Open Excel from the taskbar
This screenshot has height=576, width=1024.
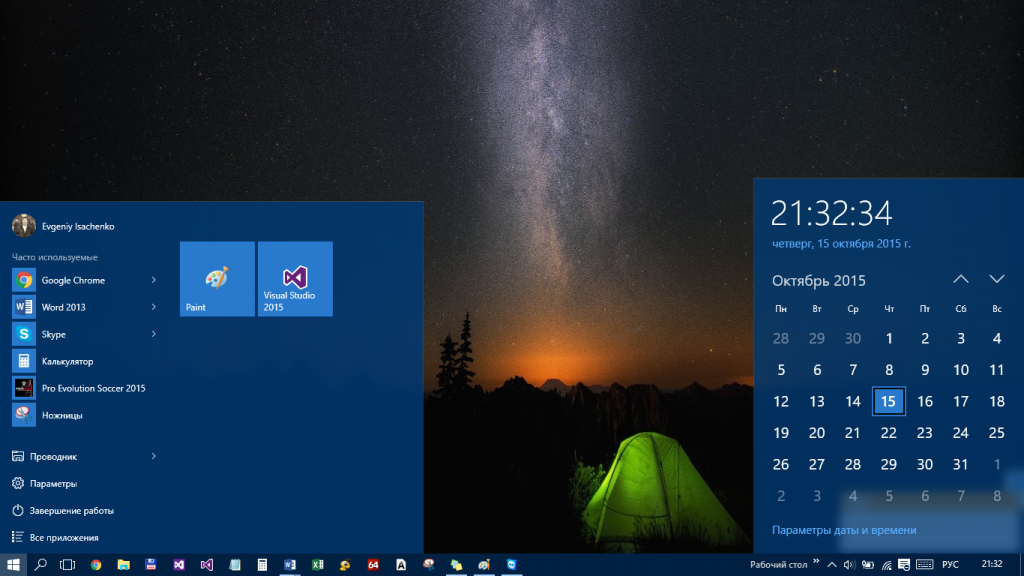(317, 564)
